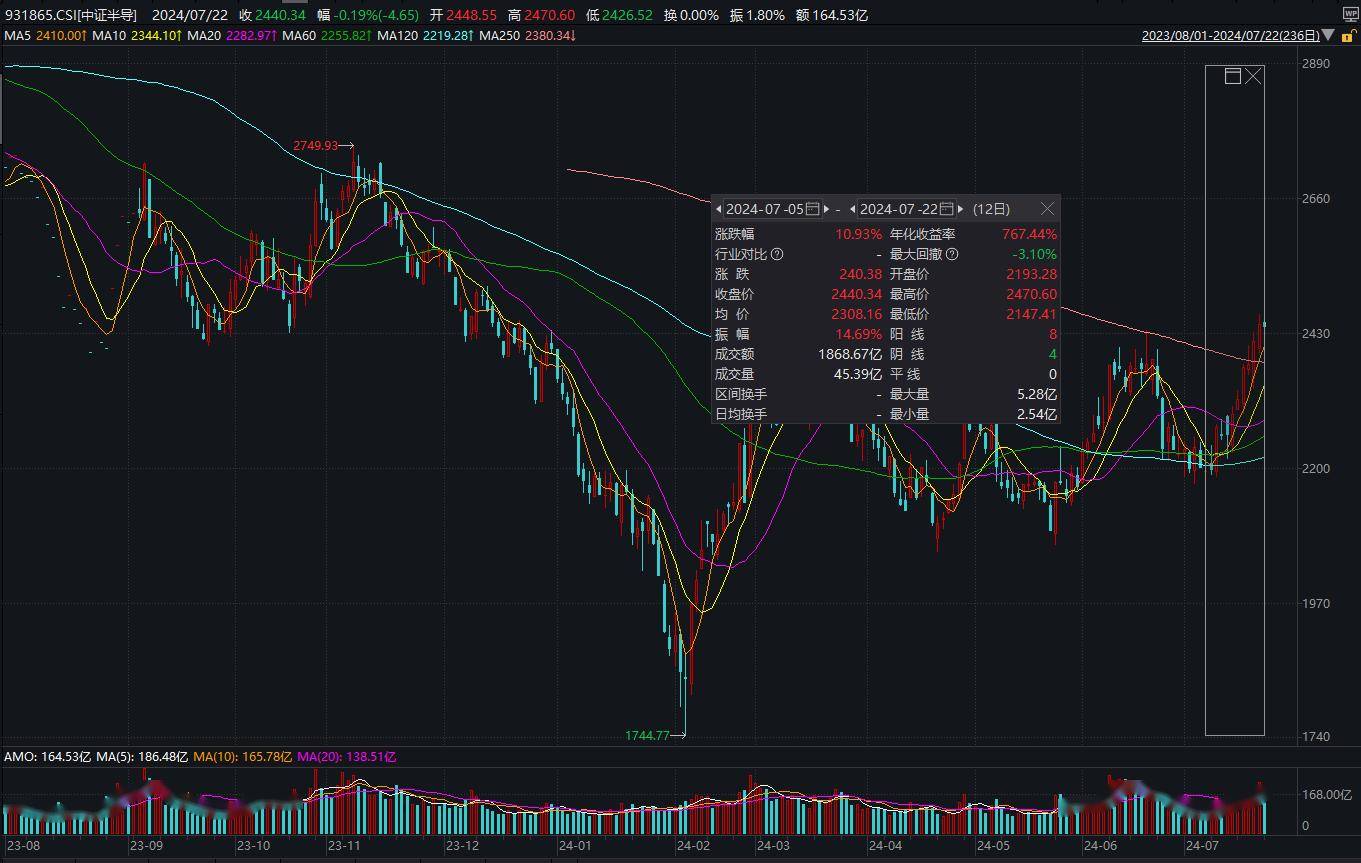Click the 23-11 date on time axis
The width and height of the screenshot is (1361, 863).
[344, 845]
